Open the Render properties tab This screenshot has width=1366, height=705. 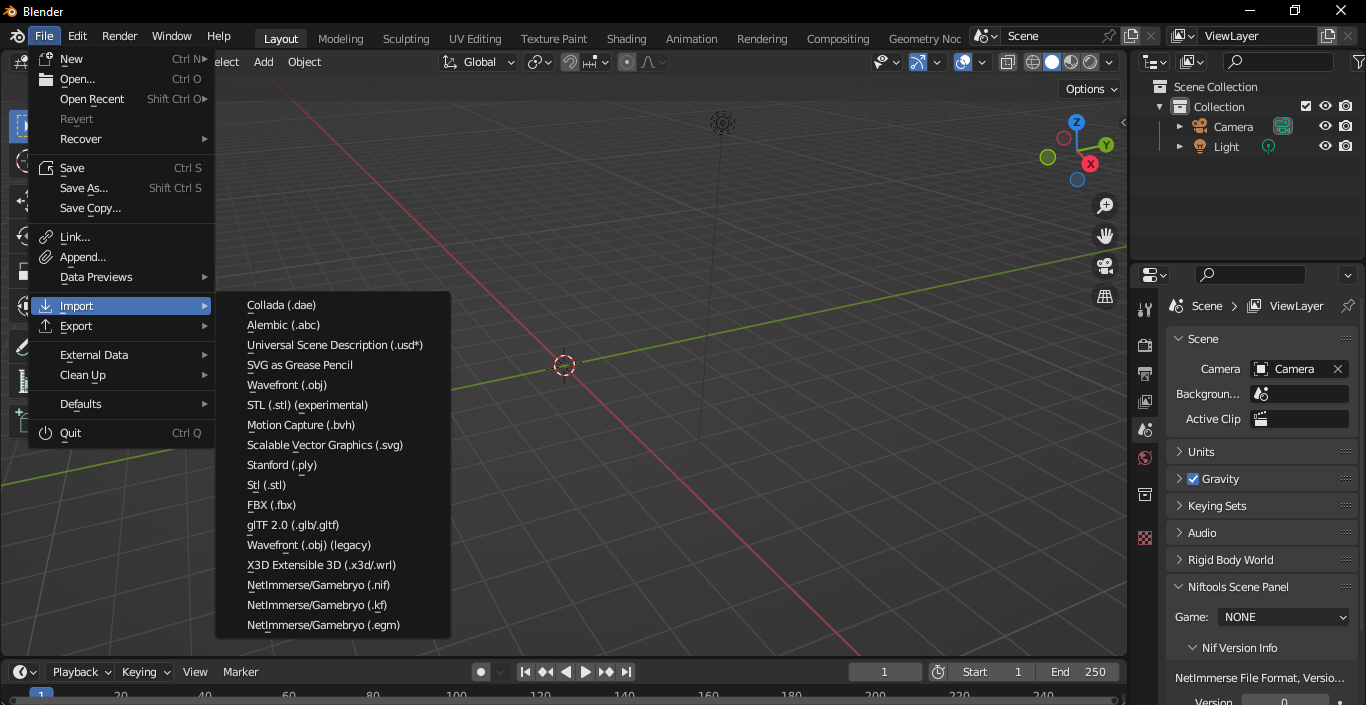1145,346
